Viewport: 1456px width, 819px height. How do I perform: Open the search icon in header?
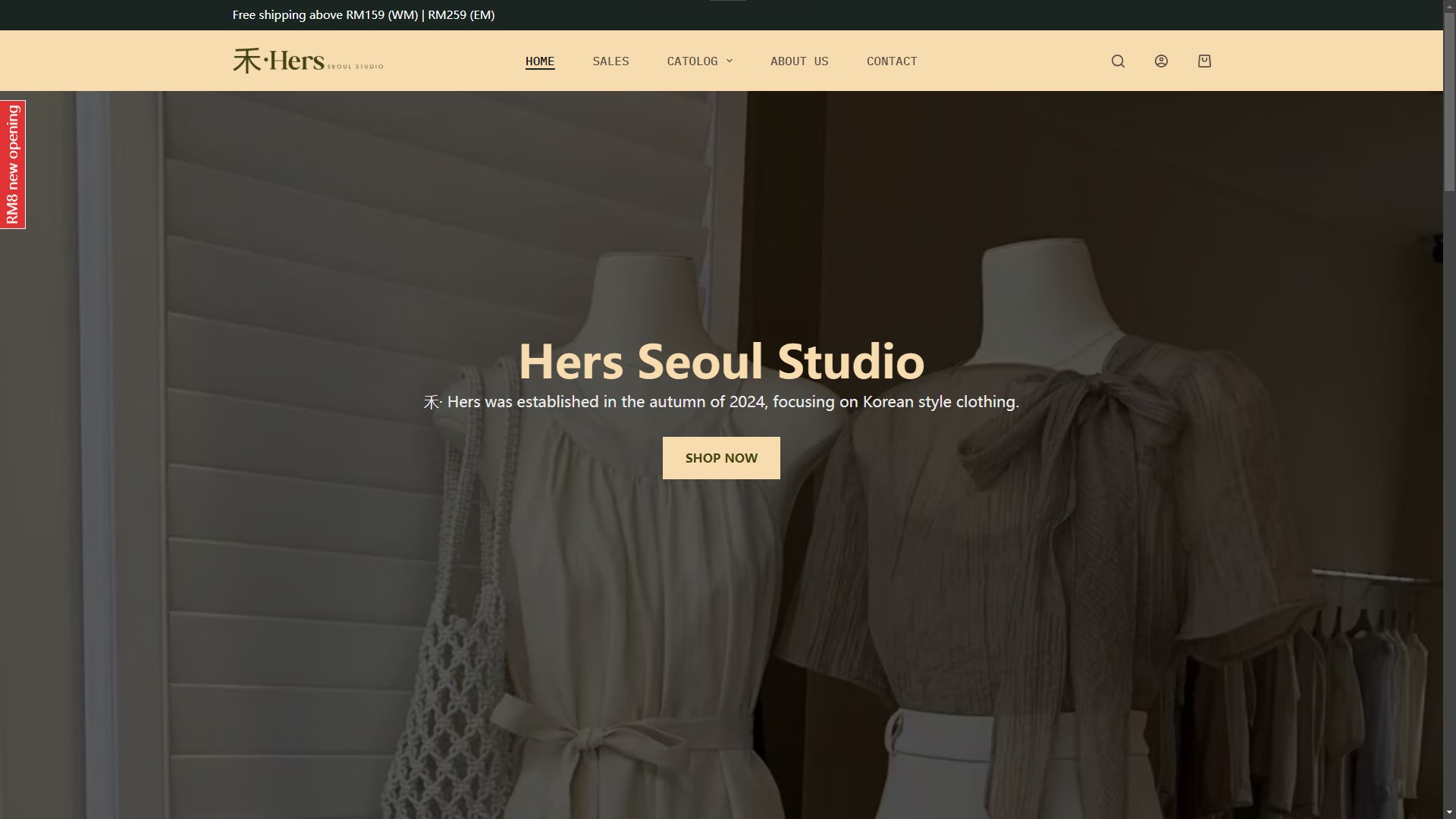[x=1118, y=61]
